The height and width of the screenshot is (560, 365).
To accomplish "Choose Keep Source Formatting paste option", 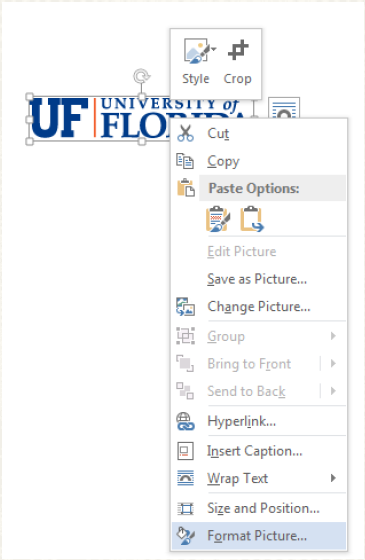I will (x=218, y=219).
